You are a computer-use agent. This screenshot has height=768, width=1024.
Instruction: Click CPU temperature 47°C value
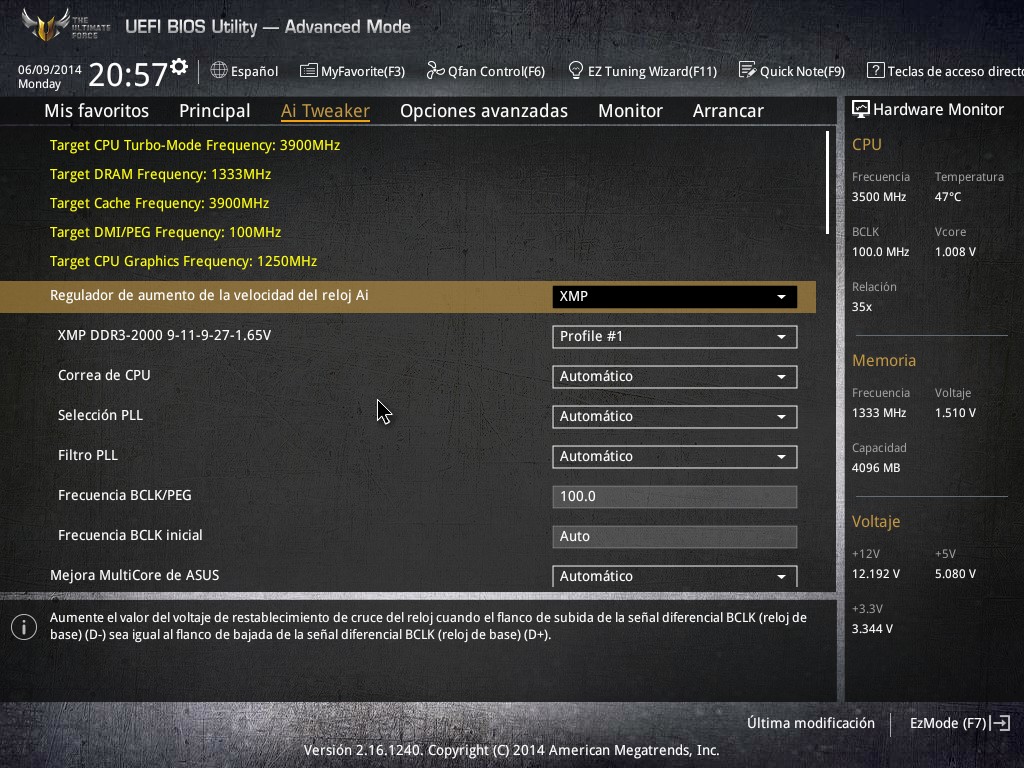click(948, 197)
